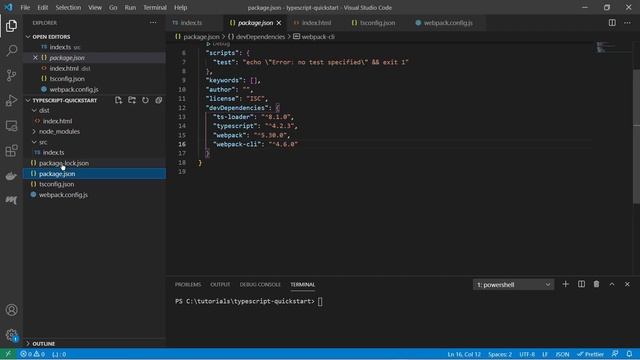
Task: Open the Extensions view
Action: point(11,151)
